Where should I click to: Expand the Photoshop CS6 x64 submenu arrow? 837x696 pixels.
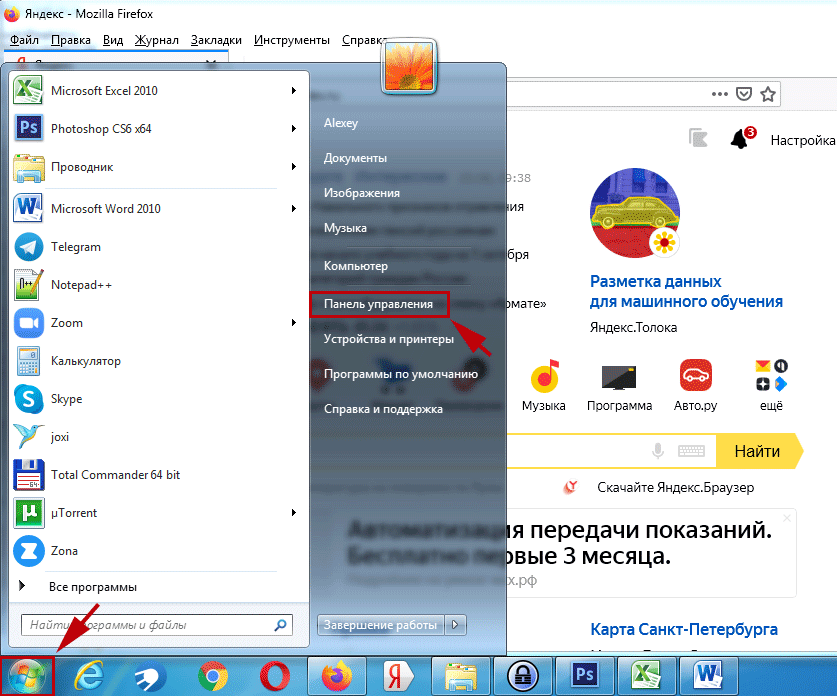(294, 129)
